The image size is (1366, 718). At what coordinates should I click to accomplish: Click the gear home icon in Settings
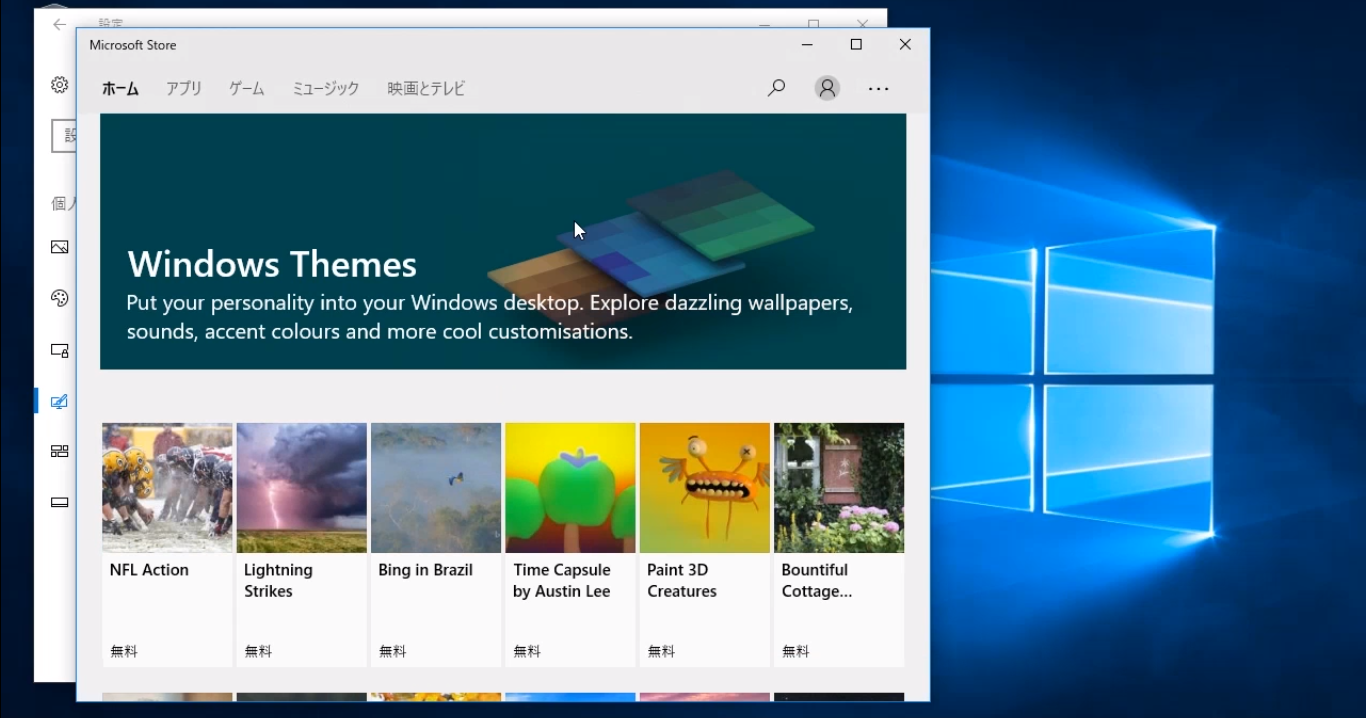click(x=60, y=85)
